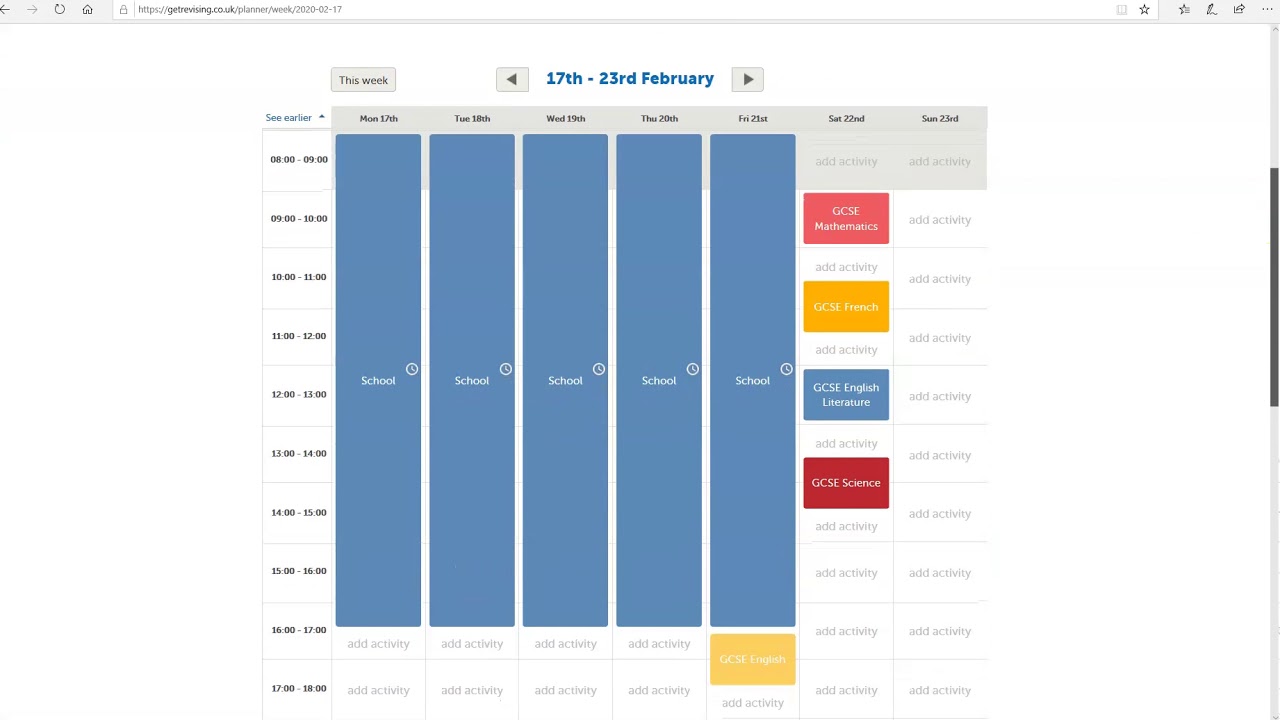Add activity on Monday 16:00 - 17:00

point(378,644)
